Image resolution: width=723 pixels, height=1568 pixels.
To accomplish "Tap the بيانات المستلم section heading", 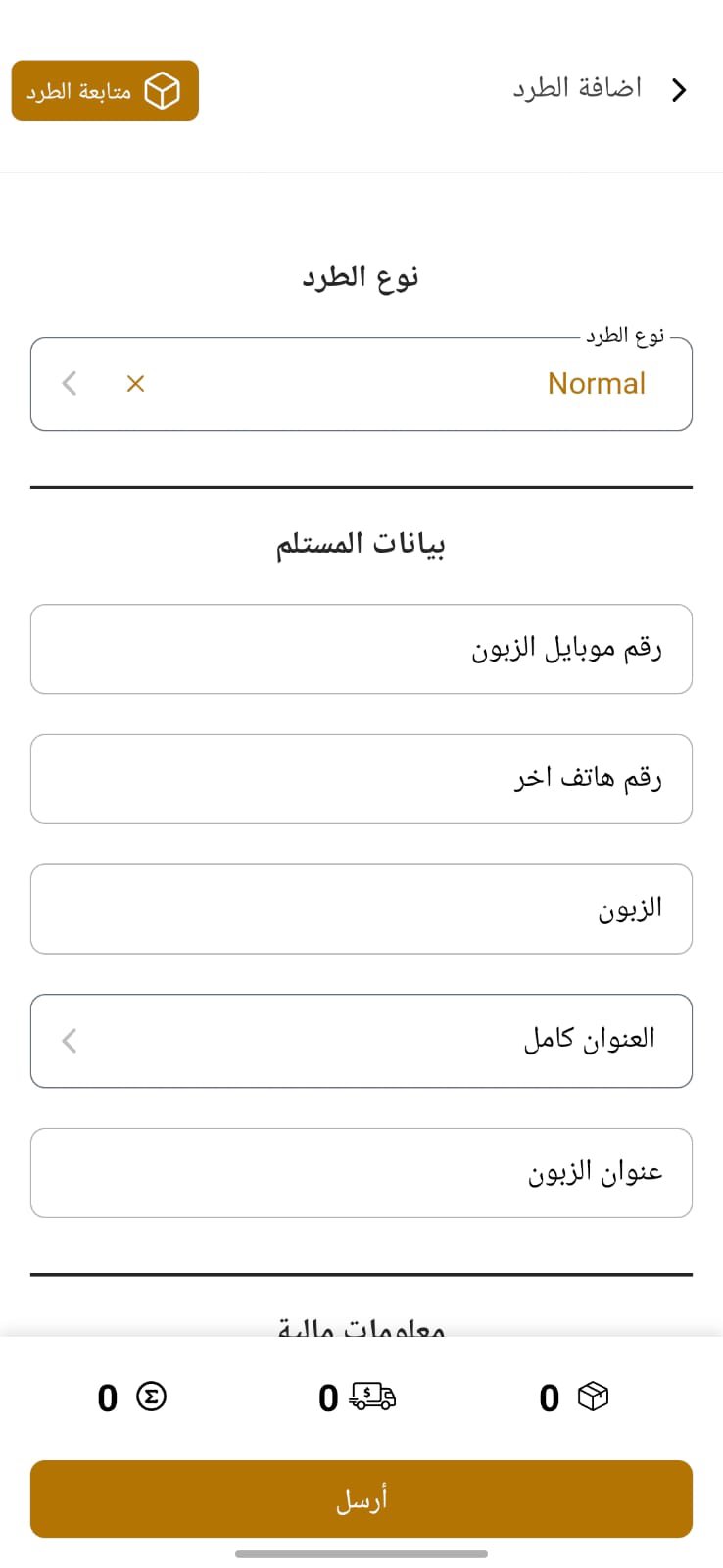I will point(361,543).
